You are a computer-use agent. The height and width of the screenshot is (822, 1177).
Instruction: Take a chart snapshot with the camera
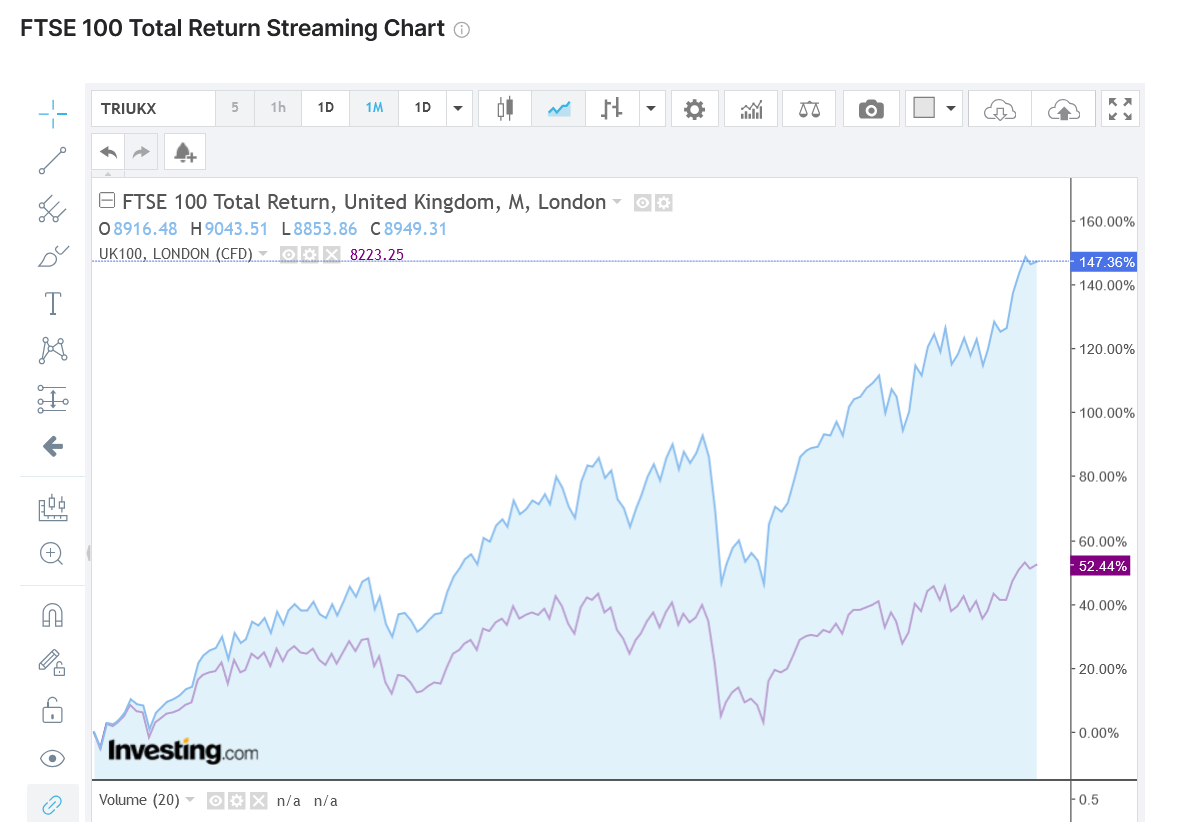[x=871, y=110]
